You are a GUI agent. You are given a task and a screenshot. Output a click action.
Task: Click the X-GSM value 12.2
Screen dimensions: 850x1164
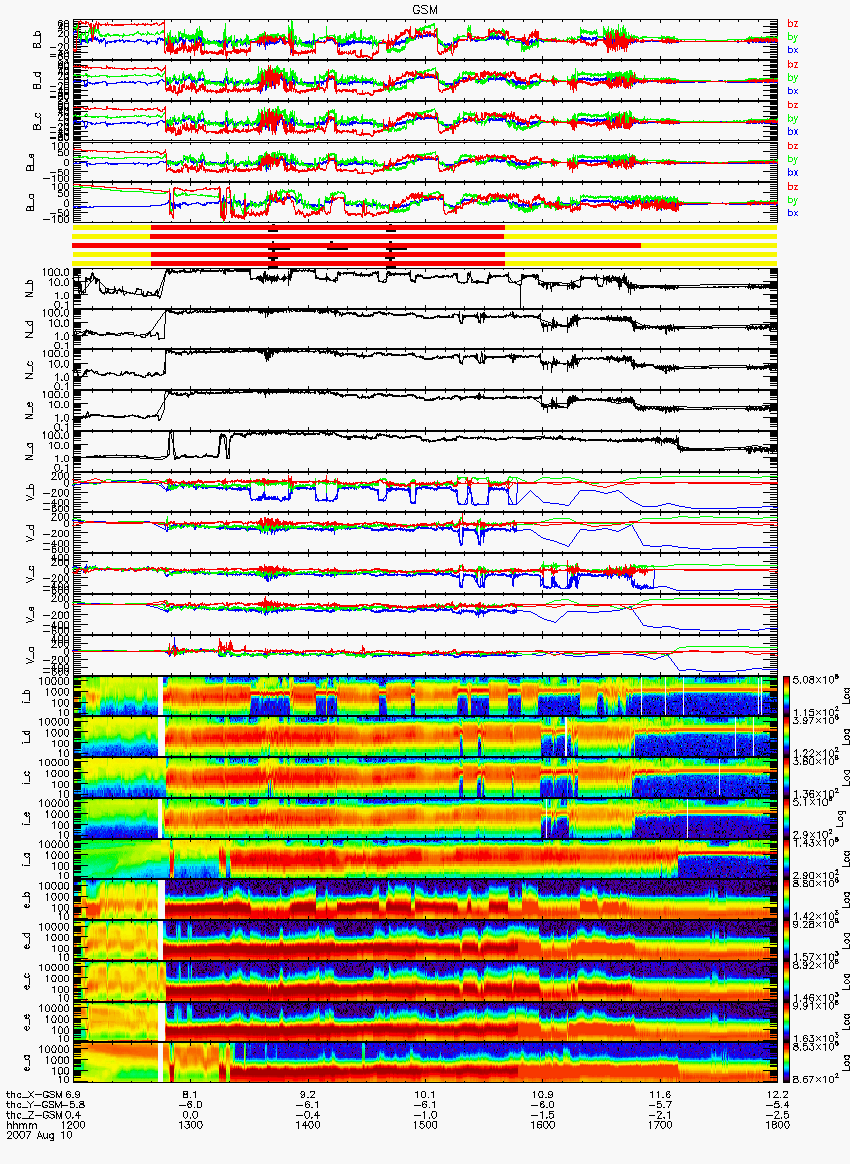click(x=777, y=1095)
